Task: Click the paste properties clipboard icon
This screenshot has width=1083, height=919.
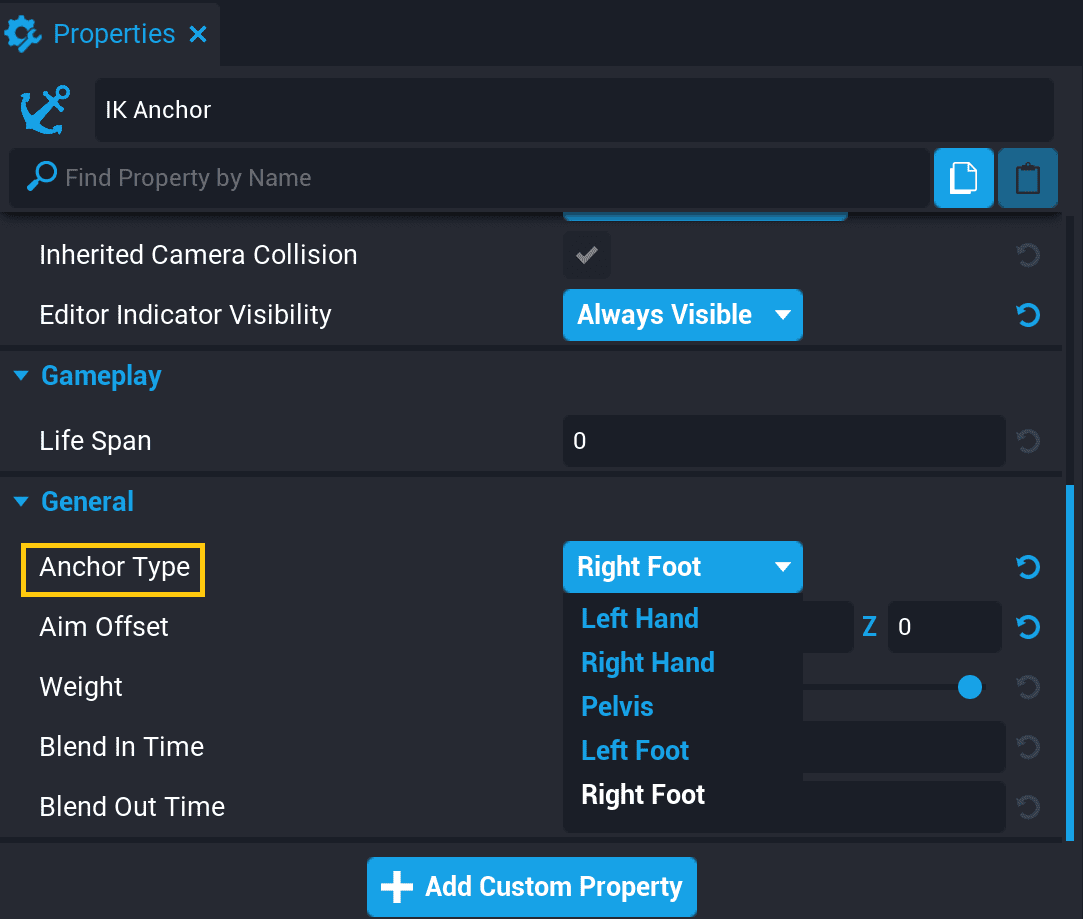Action: click(1027, 178)
